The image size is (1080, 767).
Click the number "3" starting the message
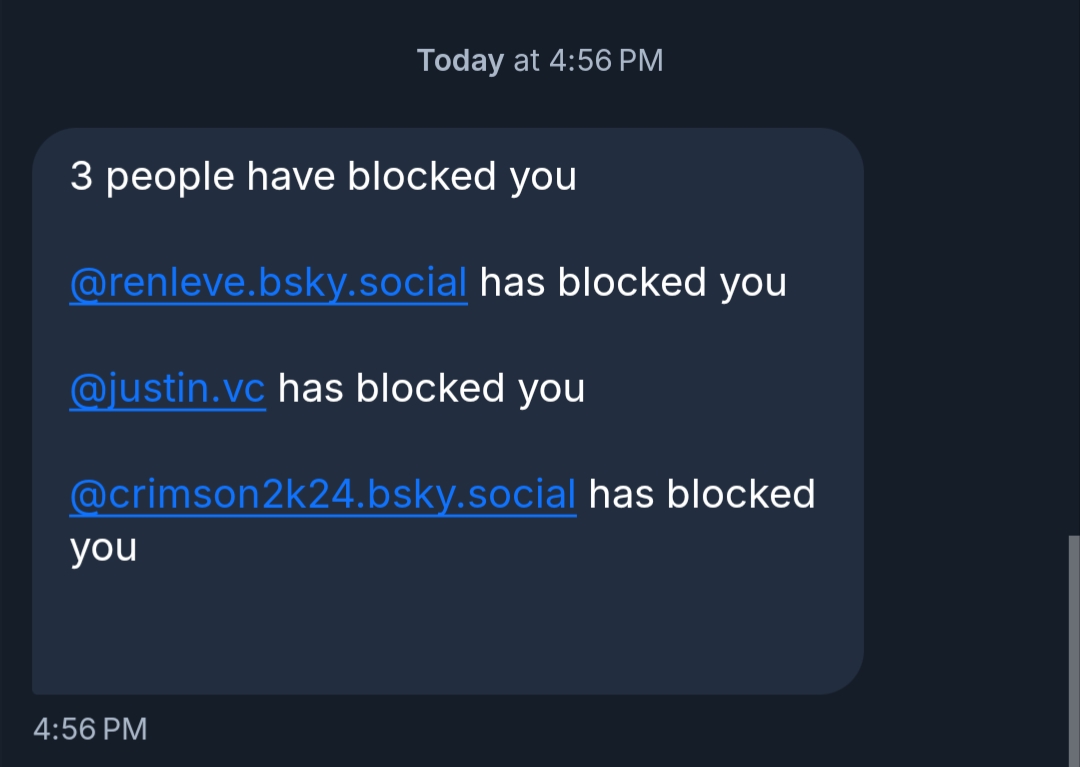pos(81,177)
